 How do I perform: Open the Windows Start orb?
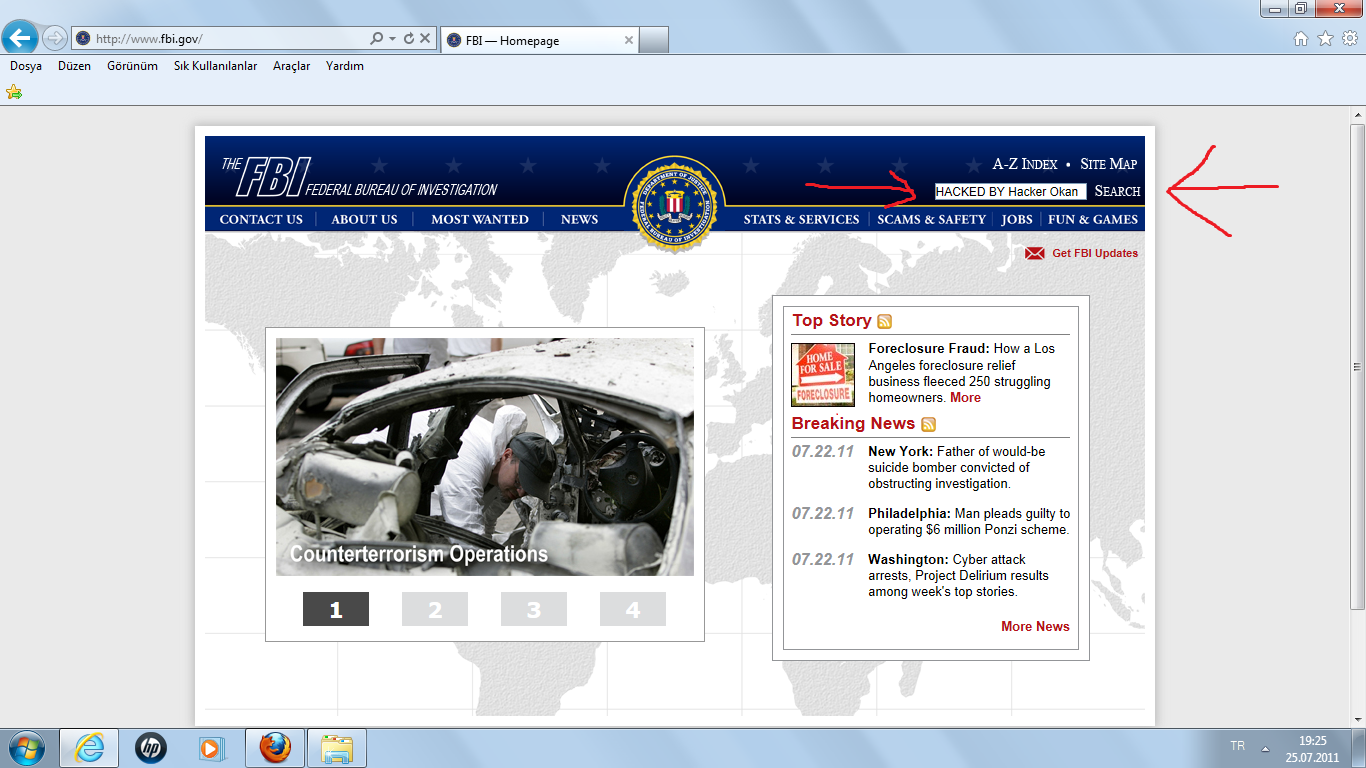(x=25, y=748)
